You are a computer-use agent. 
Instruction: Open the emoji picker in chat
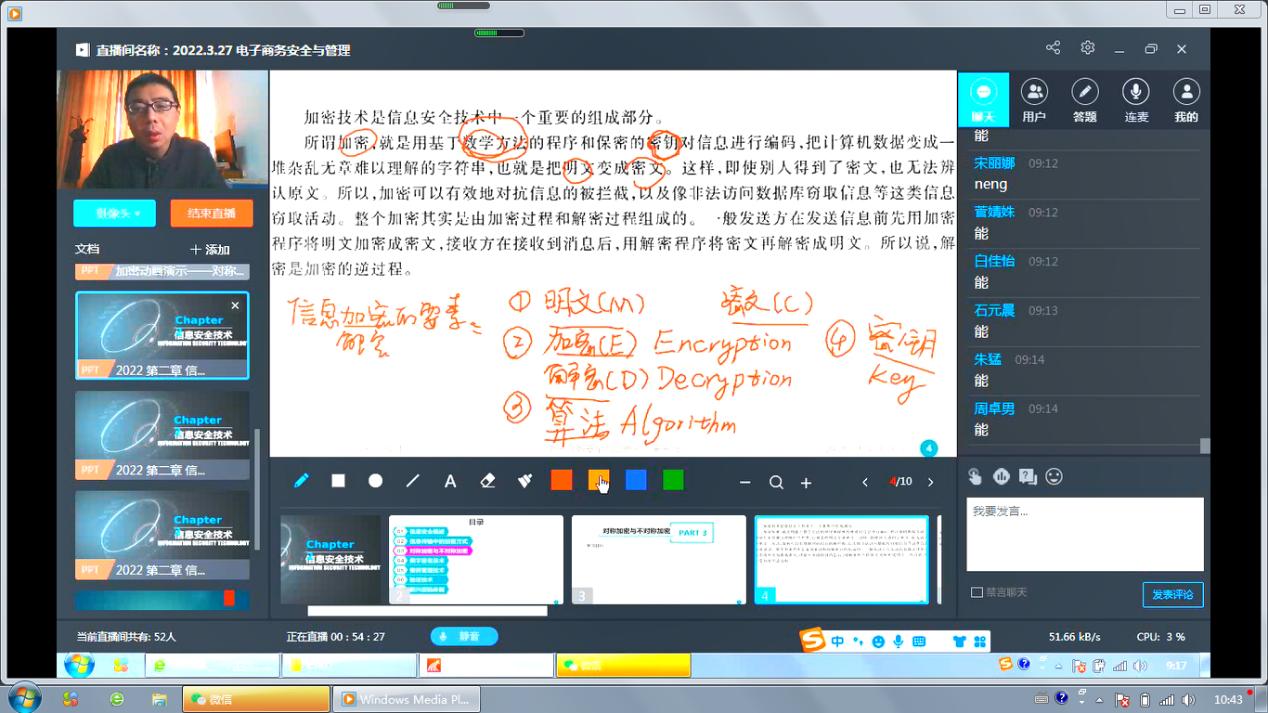1054,477
